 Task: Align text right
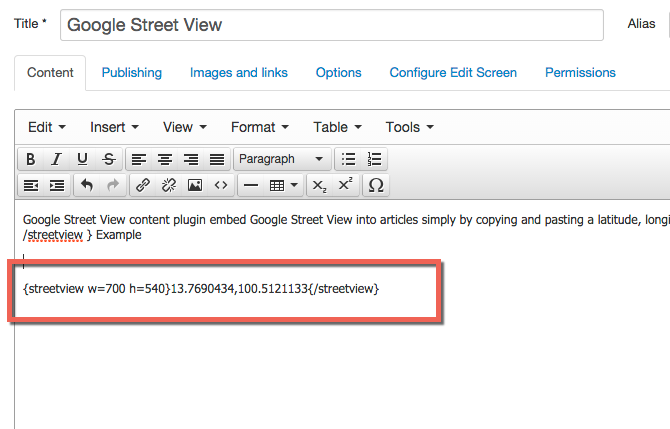(x=191, y=159)
